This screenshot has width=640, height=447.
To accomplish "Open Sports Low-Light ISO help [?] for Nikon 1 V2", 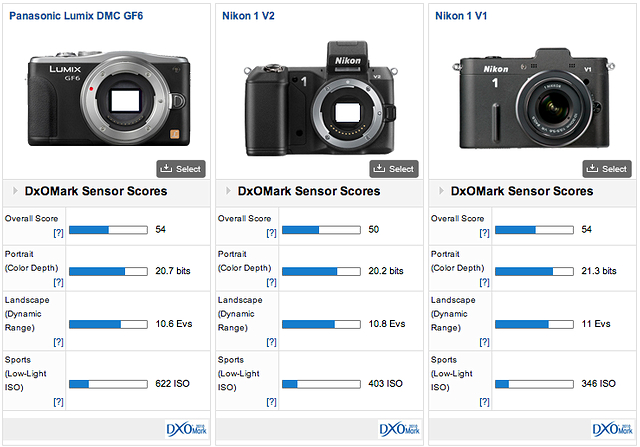I will pyautogui.click(x=271, y=402).
